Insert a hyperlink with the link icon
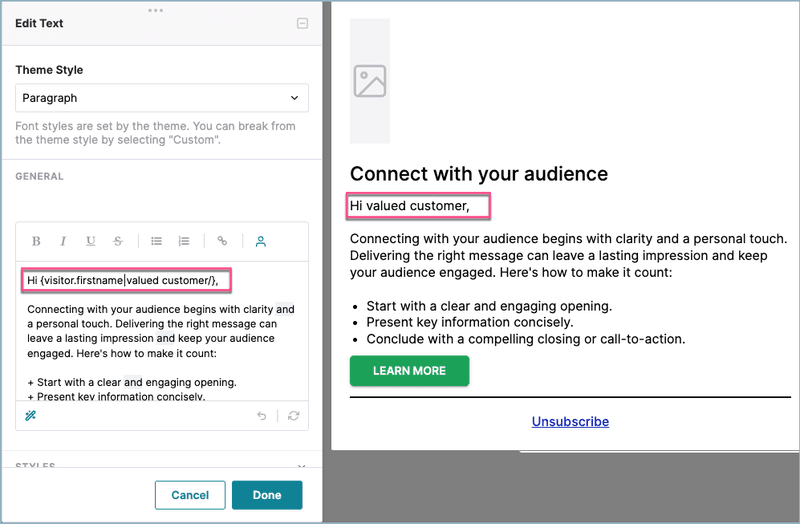This screenshot has height=524, width=800. click(222, 241)
